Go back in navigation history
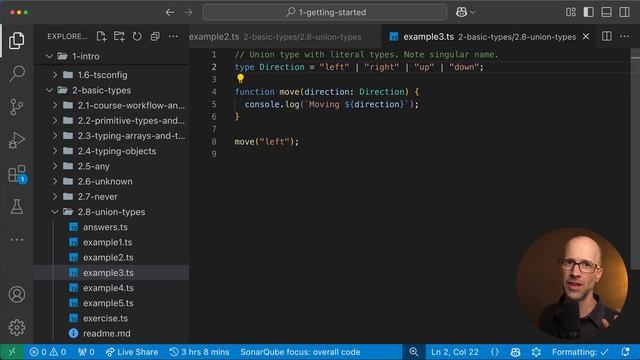The width and height of the screenshot is (640, 360). click(170, 12)
